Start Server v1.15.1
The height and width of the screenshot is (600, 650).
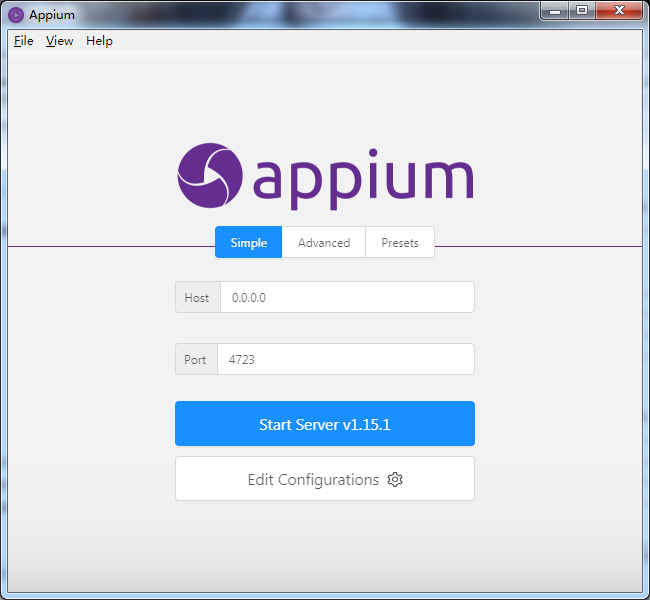(325, 424)
